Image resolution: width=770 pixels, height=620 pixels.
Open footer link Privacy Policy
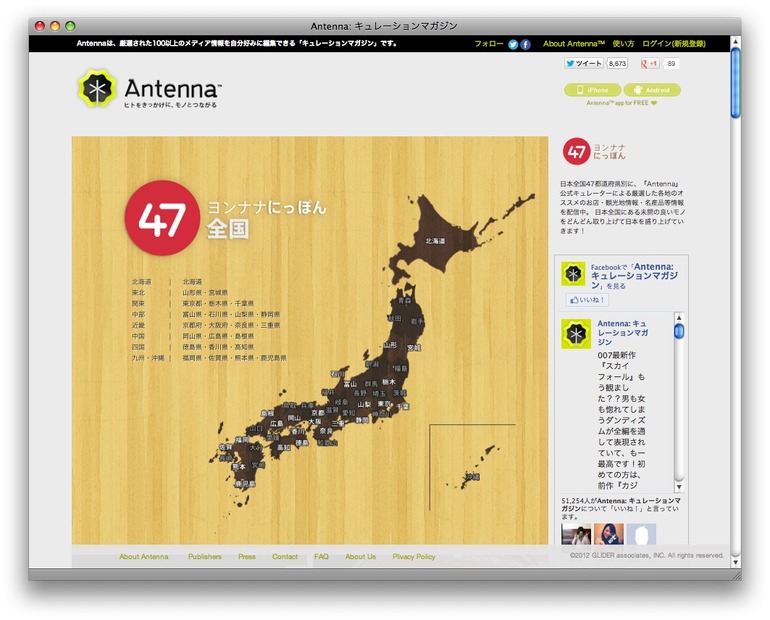(413, 557)
